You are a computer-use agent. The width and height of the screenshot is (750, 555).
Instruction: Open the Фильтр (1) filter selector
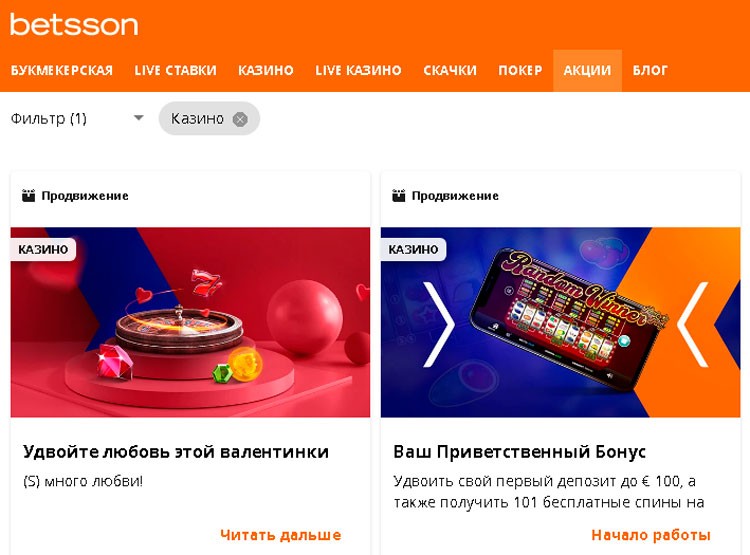point(77,118)
